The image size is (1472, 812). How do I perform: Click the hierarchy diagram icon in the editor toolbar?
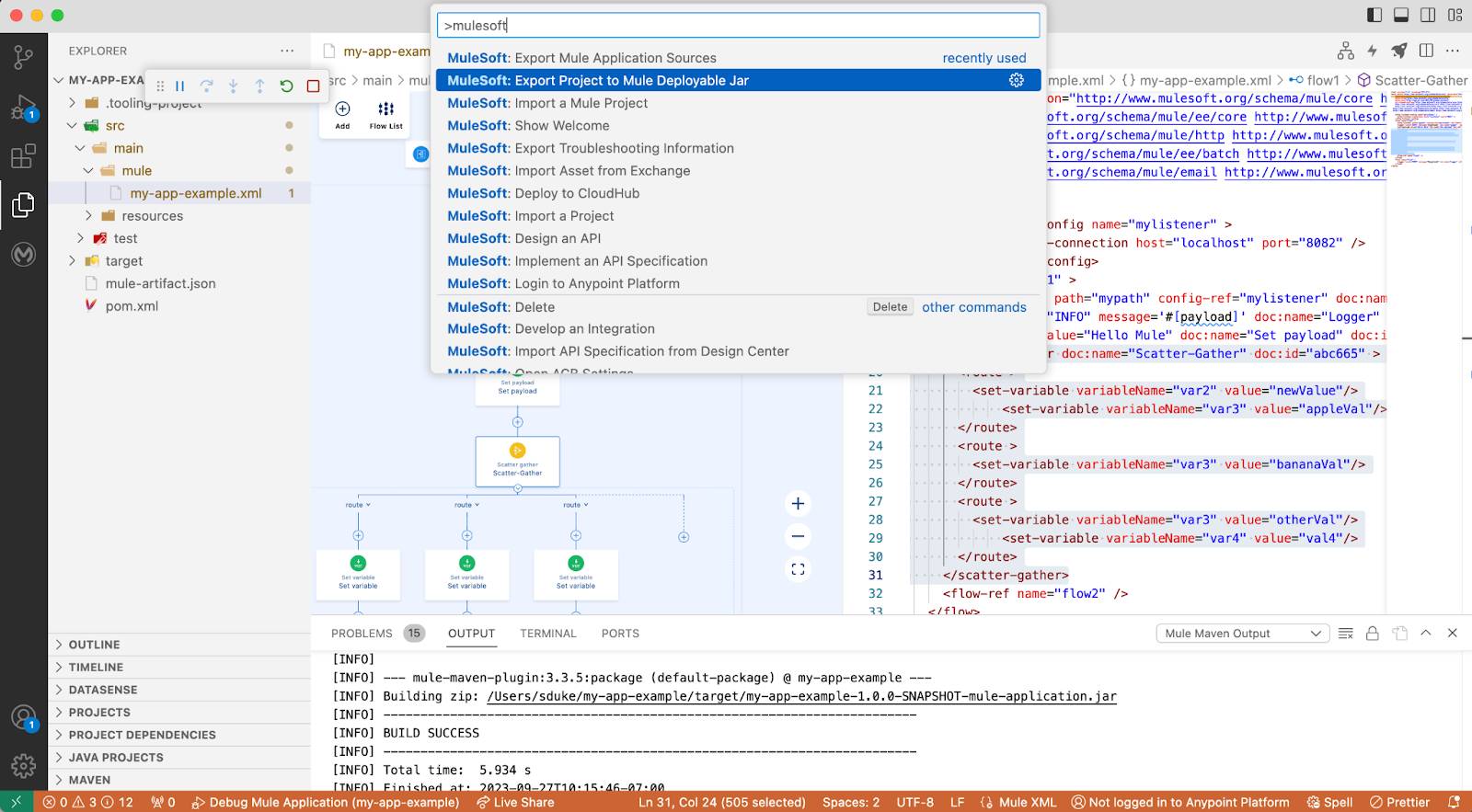click(x=1346, y=51)
